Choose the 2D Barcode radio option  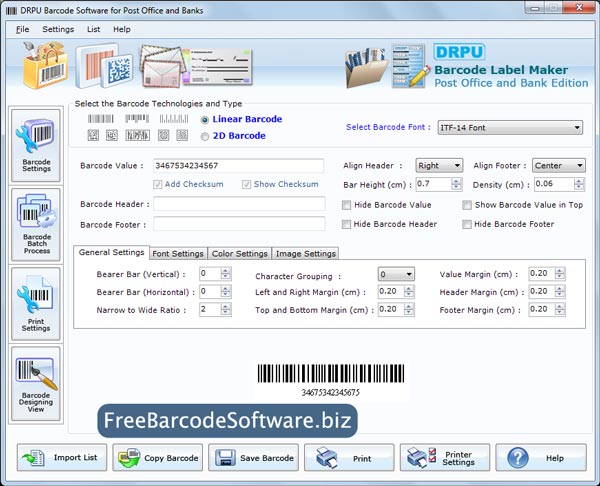(205, 136)
